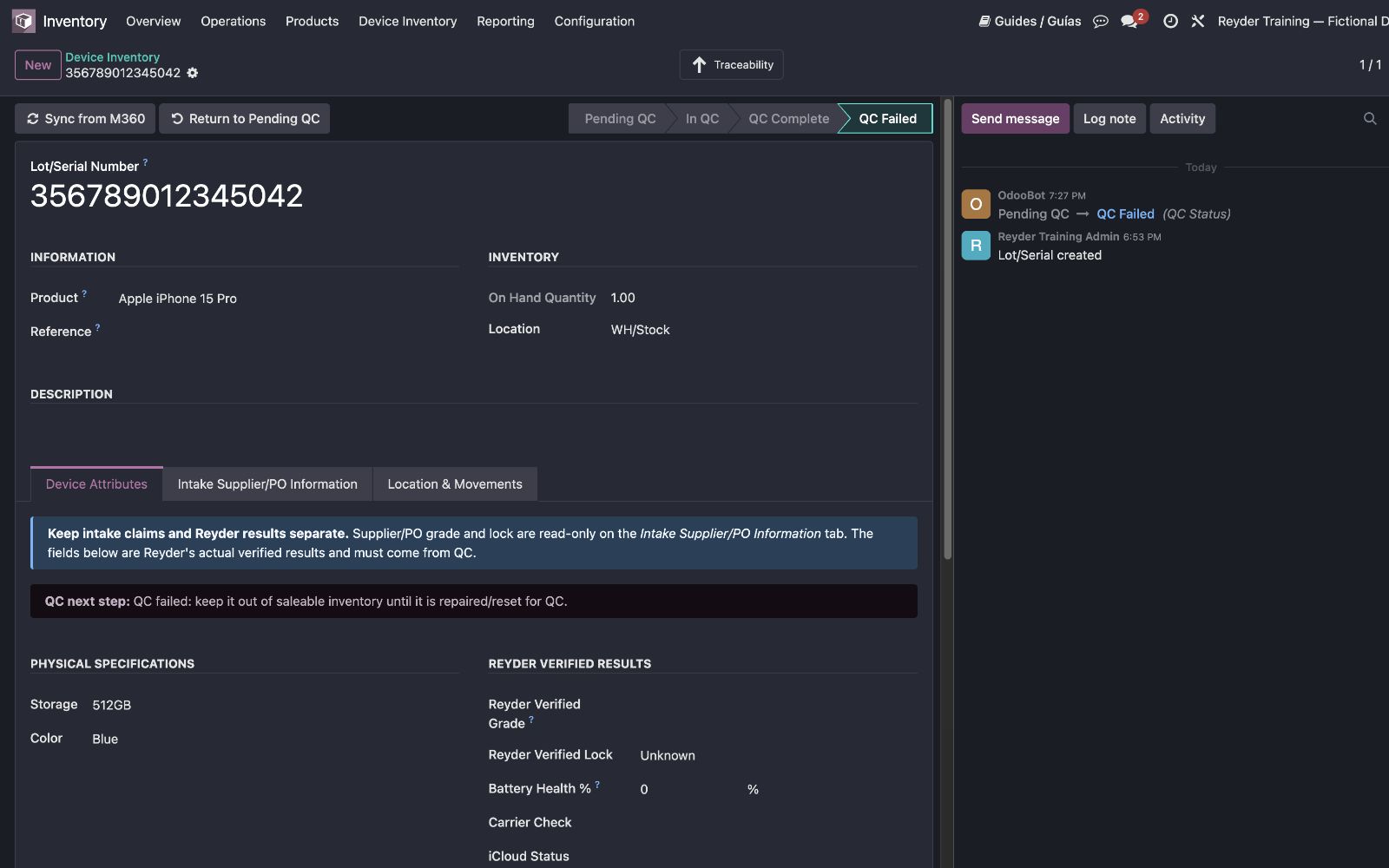The height and width of the screenshot is (868, 1389).
Task: Switch to the Device Attributes tab
Action: (96, 484)
